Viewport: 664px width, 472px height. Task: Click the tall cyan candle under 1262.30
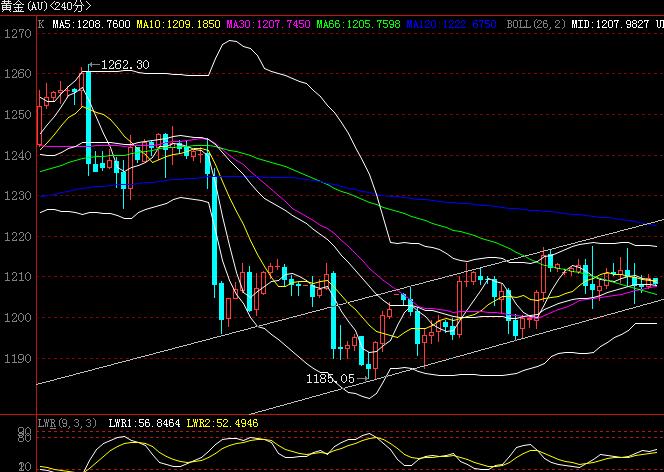tap(88, 115)
